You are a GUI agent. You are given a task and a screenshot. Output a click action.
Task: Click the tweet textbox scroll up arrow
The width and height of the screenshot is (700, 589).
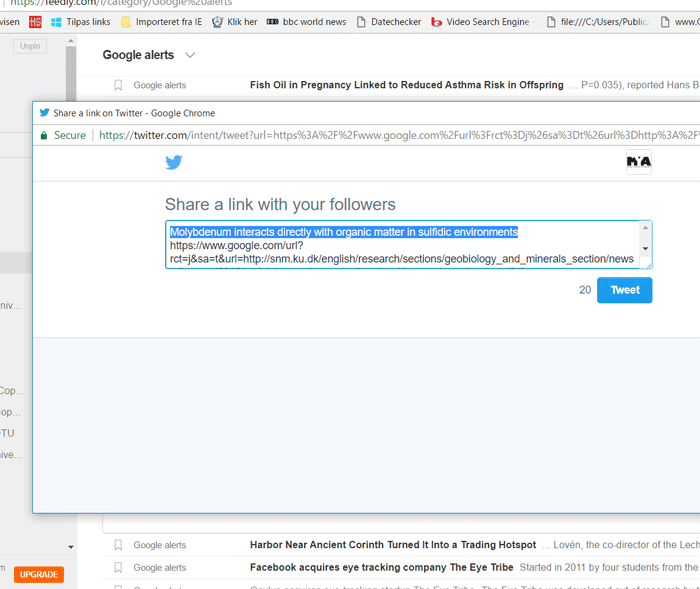pyautogui.click(x=645, y=228)
